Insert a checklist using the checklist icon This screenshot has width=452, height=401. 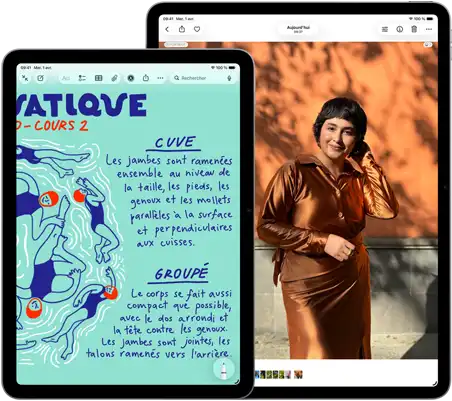pos(82,78)
